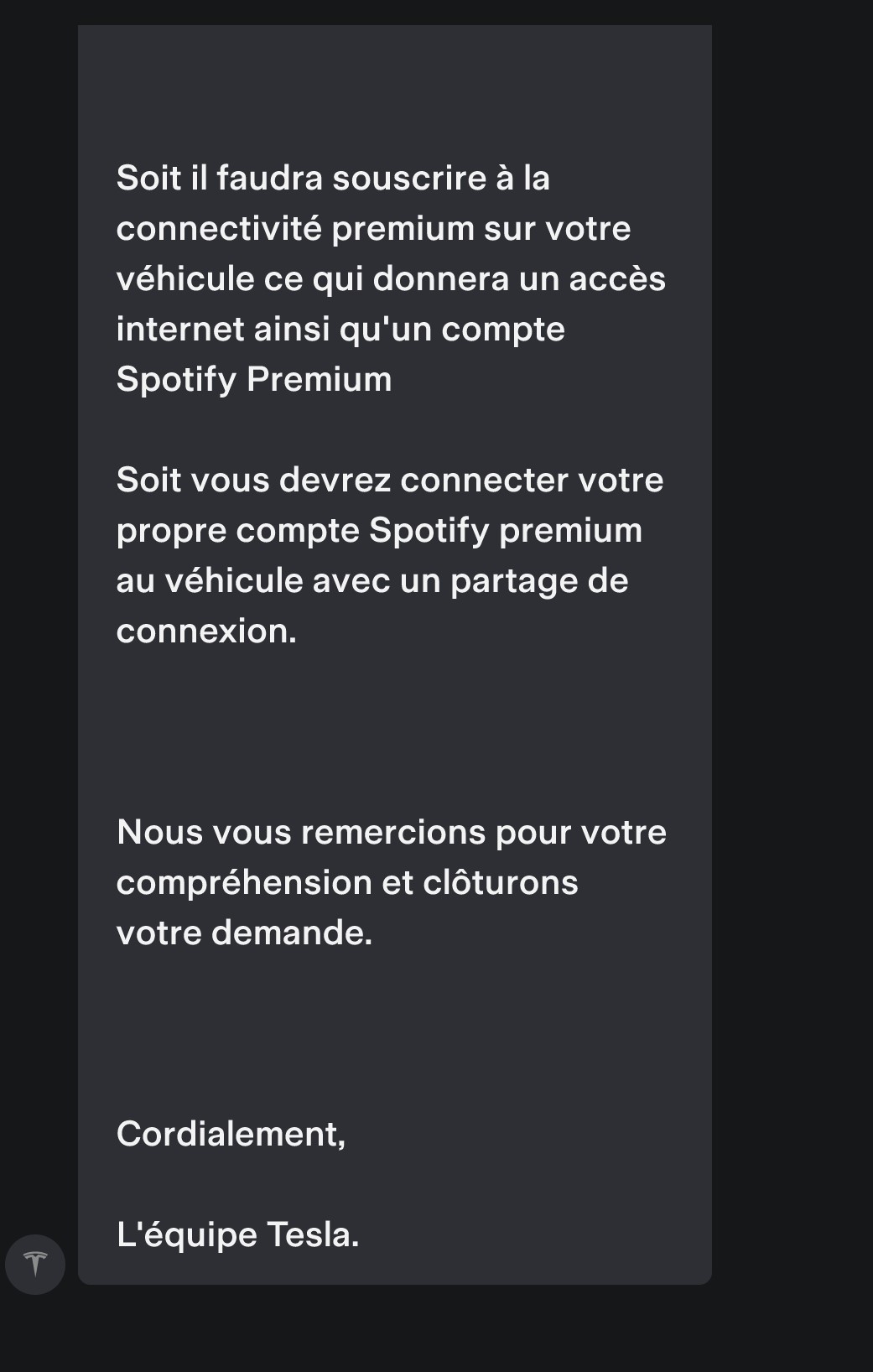Click the word "partage" in second paragraph

[x=513, y=581]
